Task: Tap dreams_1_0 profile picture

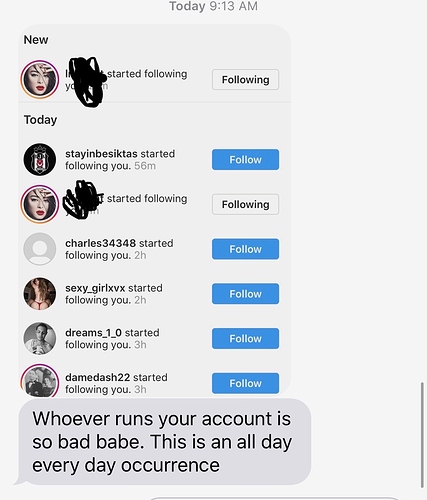Action: pos(40,338)
